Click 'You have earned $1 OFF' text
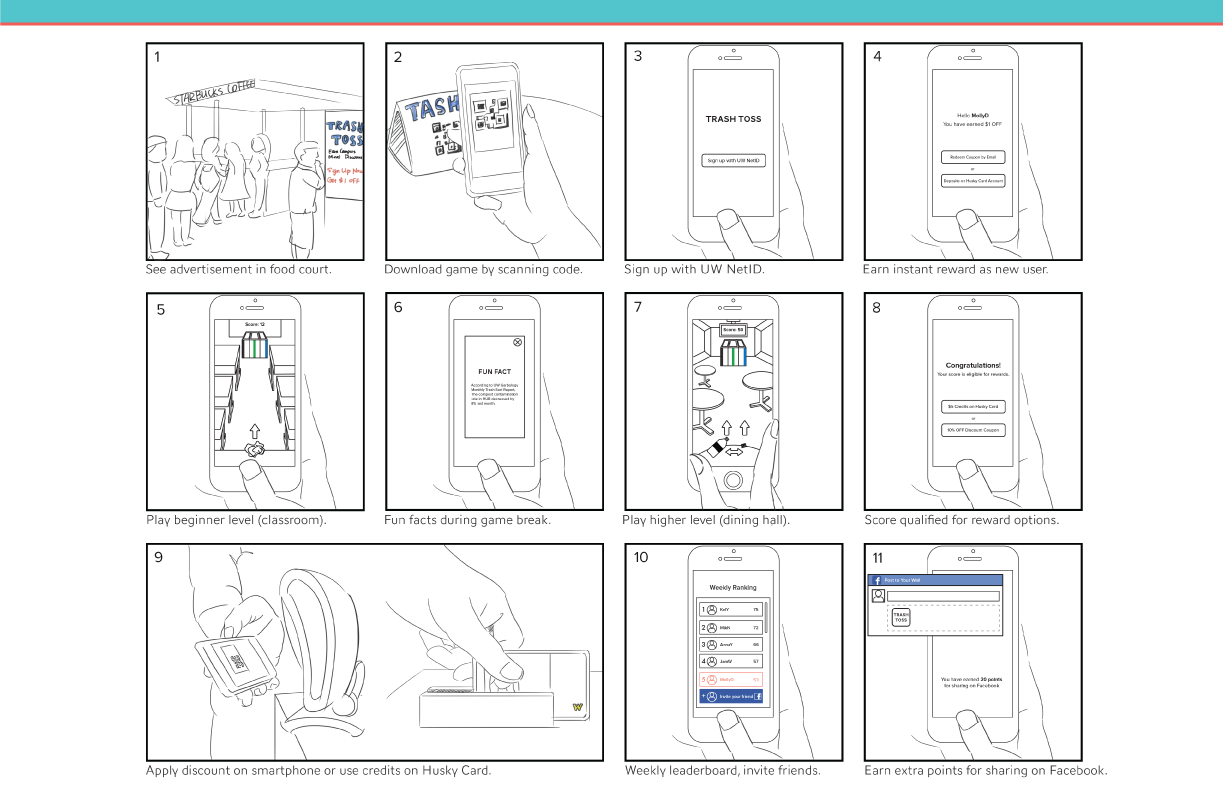The image size is (1223, 790). 973,124
